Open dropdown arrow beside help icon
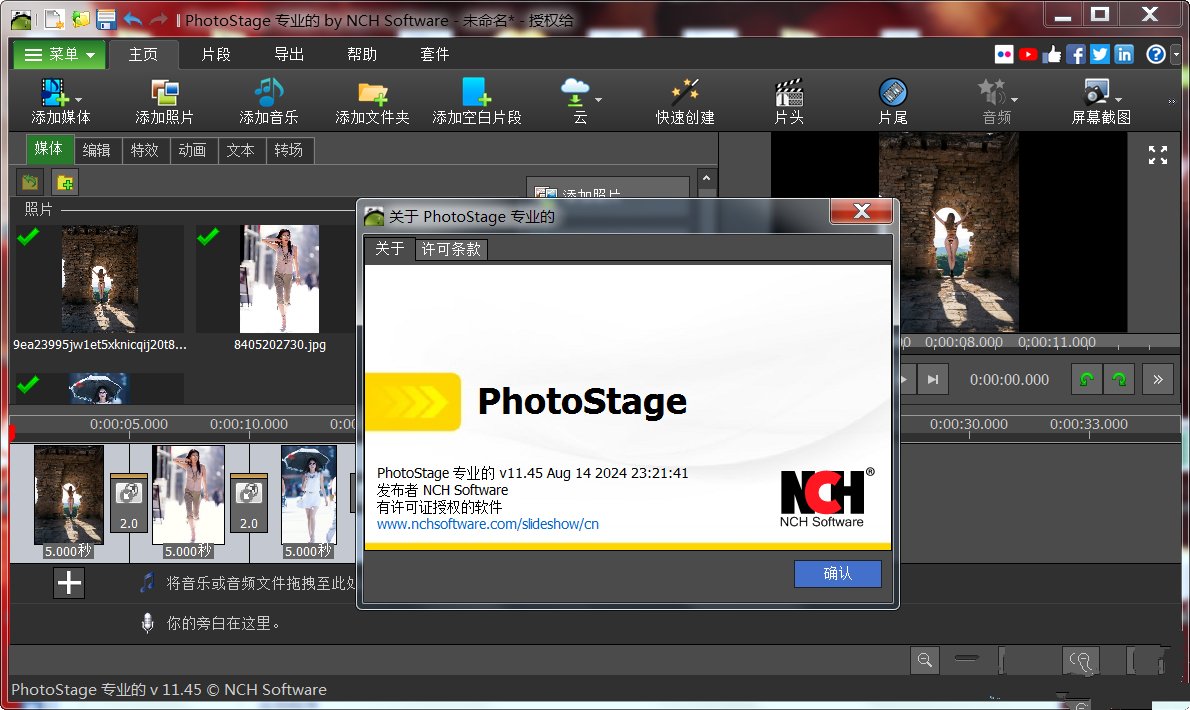Screen dimensions: 1190x710 pos(1176,55)
